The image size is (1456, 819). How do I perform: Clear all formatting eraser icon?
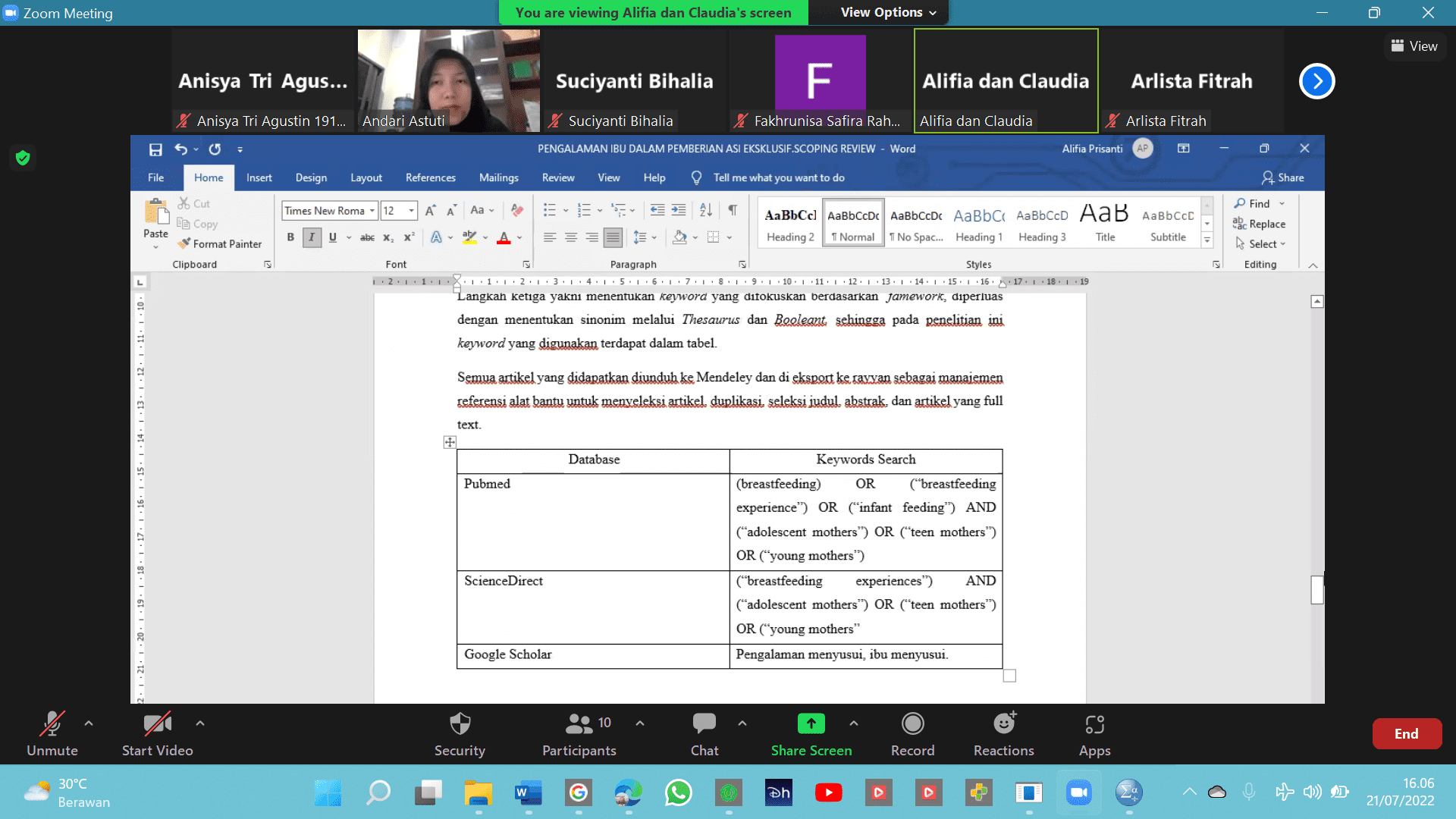517,210
